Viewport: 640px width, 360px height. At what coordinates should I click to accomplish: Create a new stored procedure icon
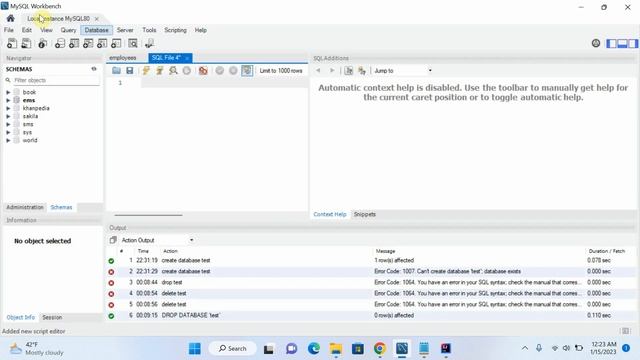point(102,43)
